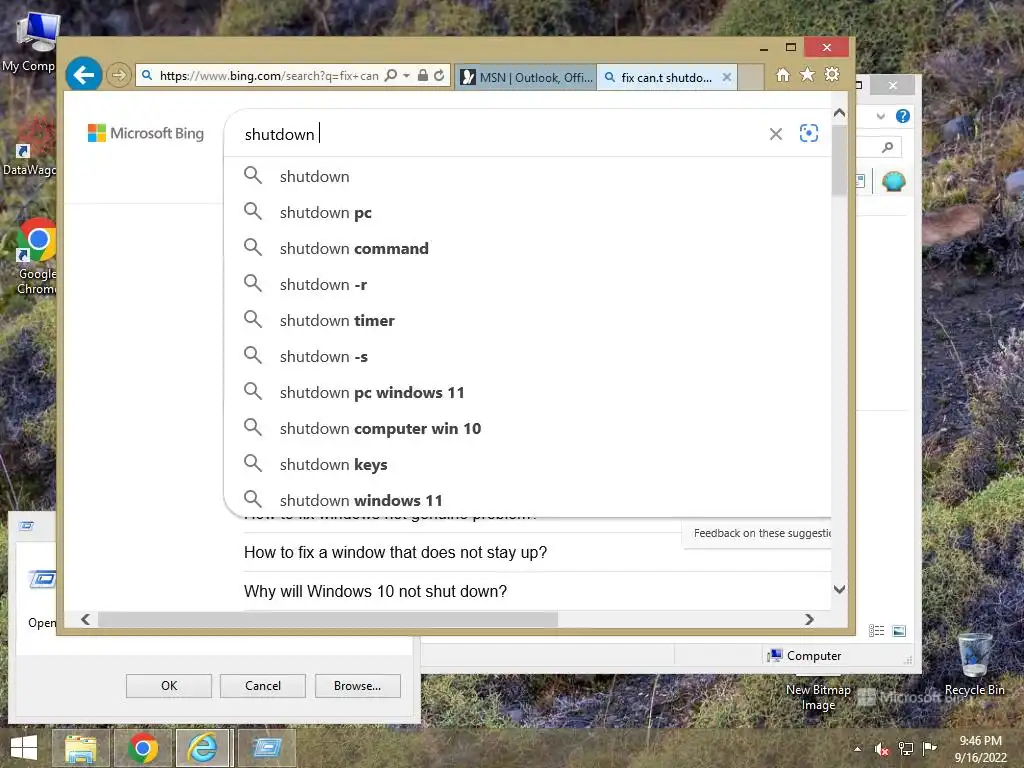Image resolution: width=1024 pixels, height=768 pixels.
Task: Open the address bar autocomplete dropdown arrow
Action: click(406, 76)
